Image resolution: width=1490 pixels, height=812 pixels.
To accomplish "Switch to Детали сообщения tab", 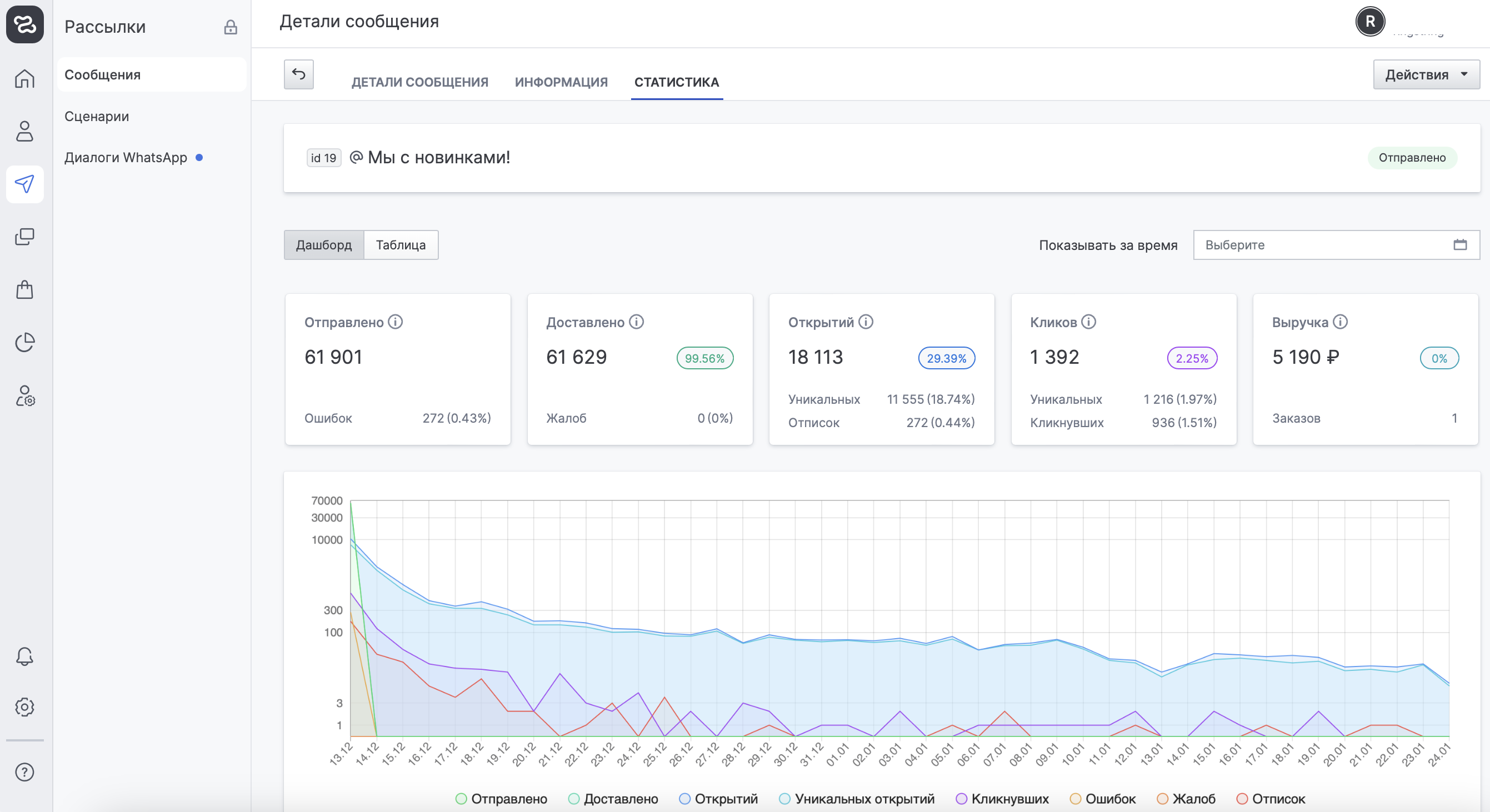I will (x=419, y=82).
